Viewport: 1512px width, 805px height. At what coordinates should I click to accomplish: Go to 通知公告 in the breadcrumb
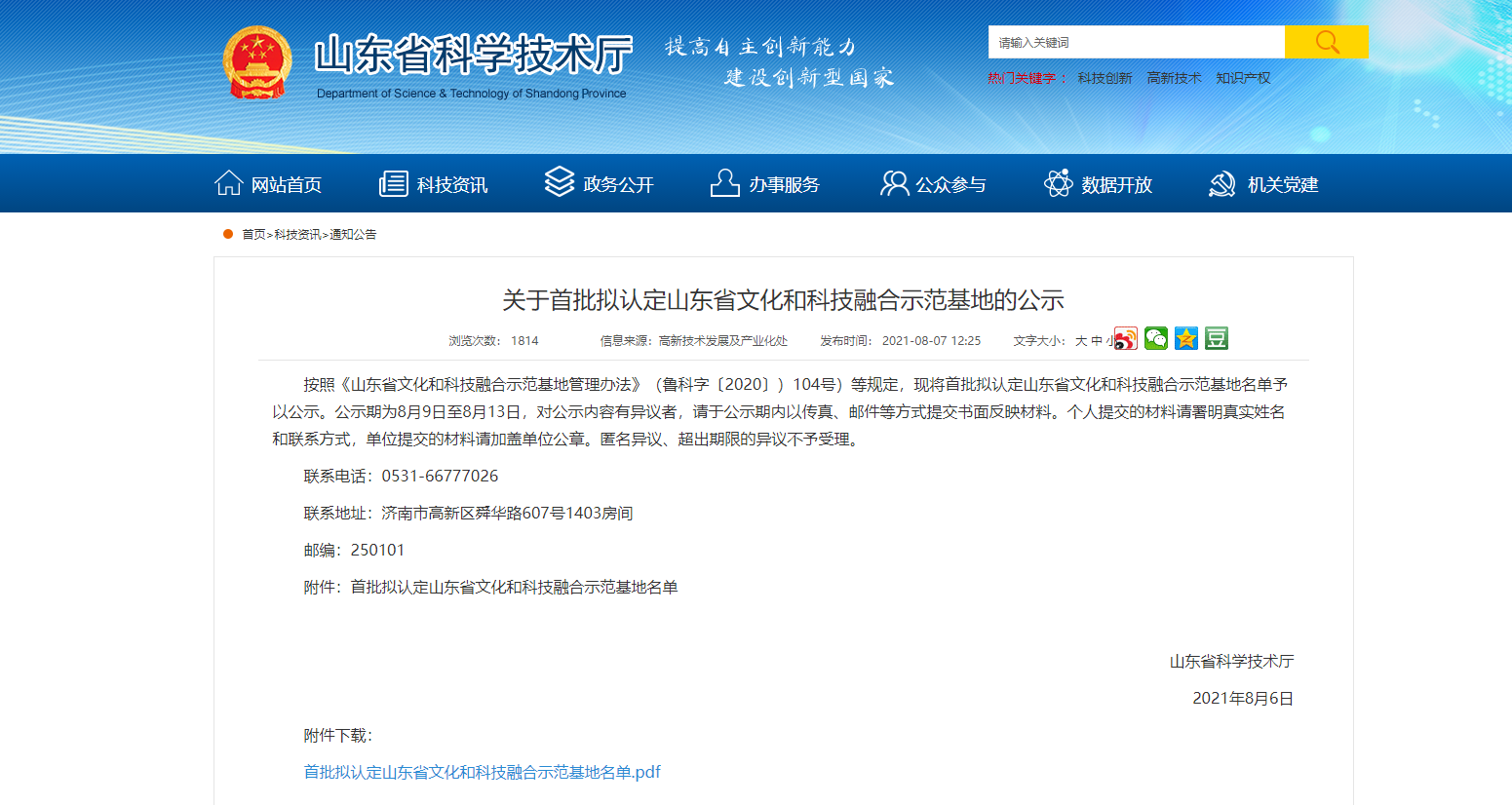tap(353, 235)
